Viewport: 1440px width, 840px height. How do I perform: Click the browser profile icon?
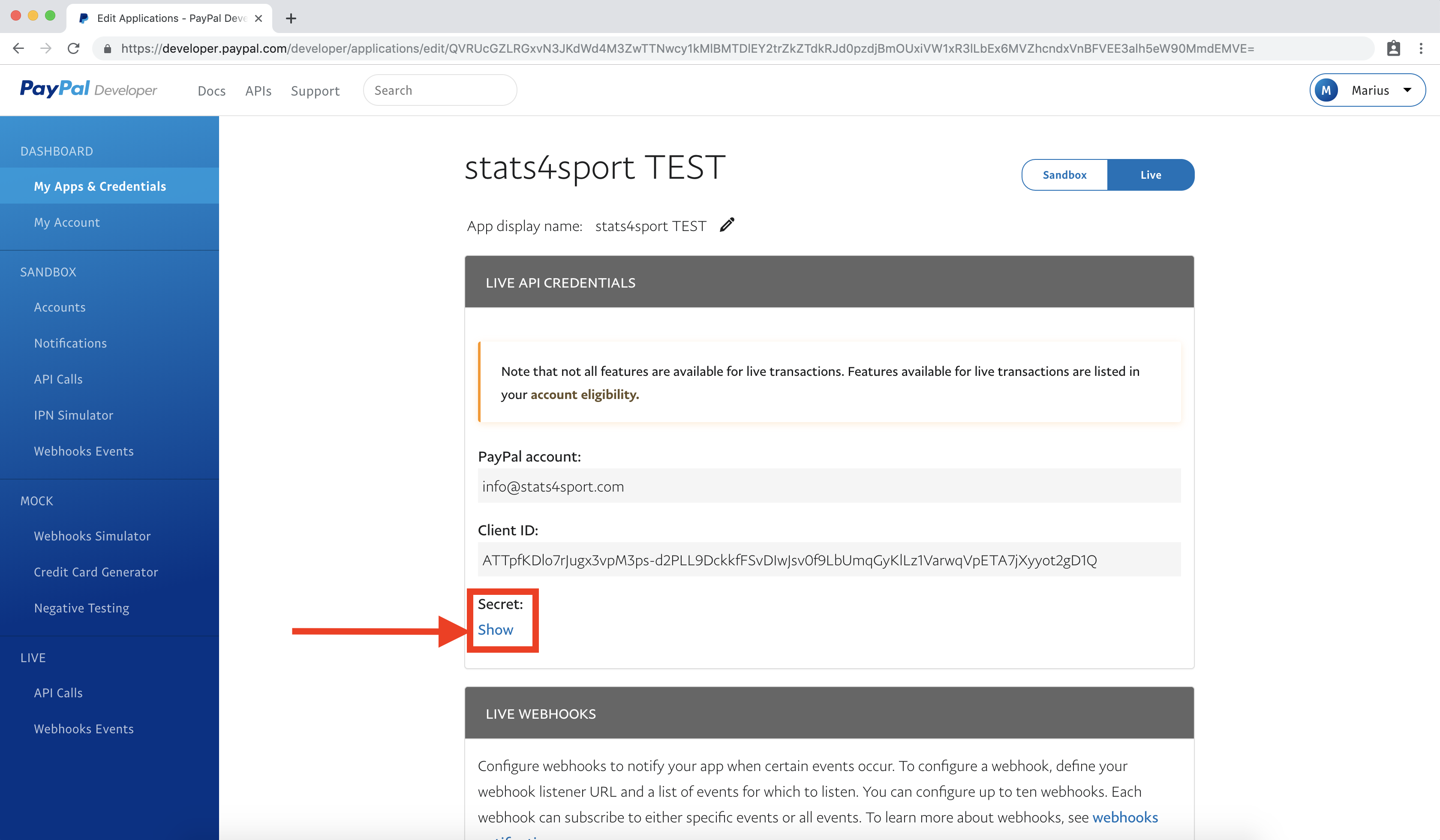click(x=1393, y=48)
